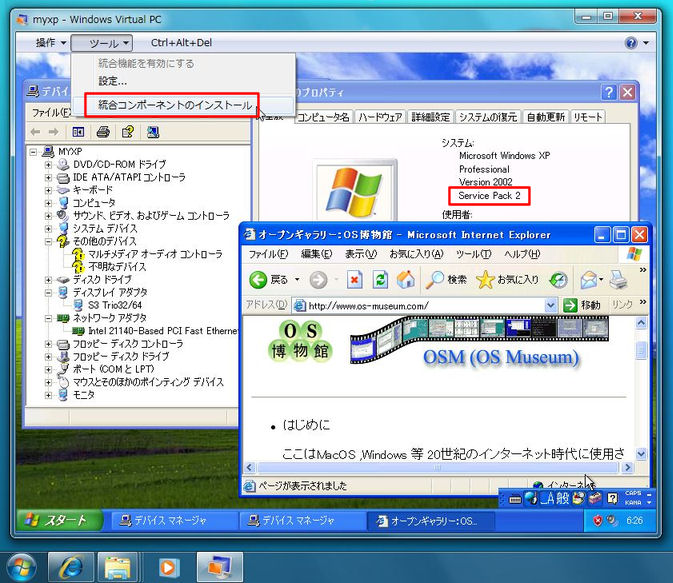Image resolution: width=673 pixels, height=583 pixels.
Task: Expand キーボード tree node
Action: coord(48,190)
